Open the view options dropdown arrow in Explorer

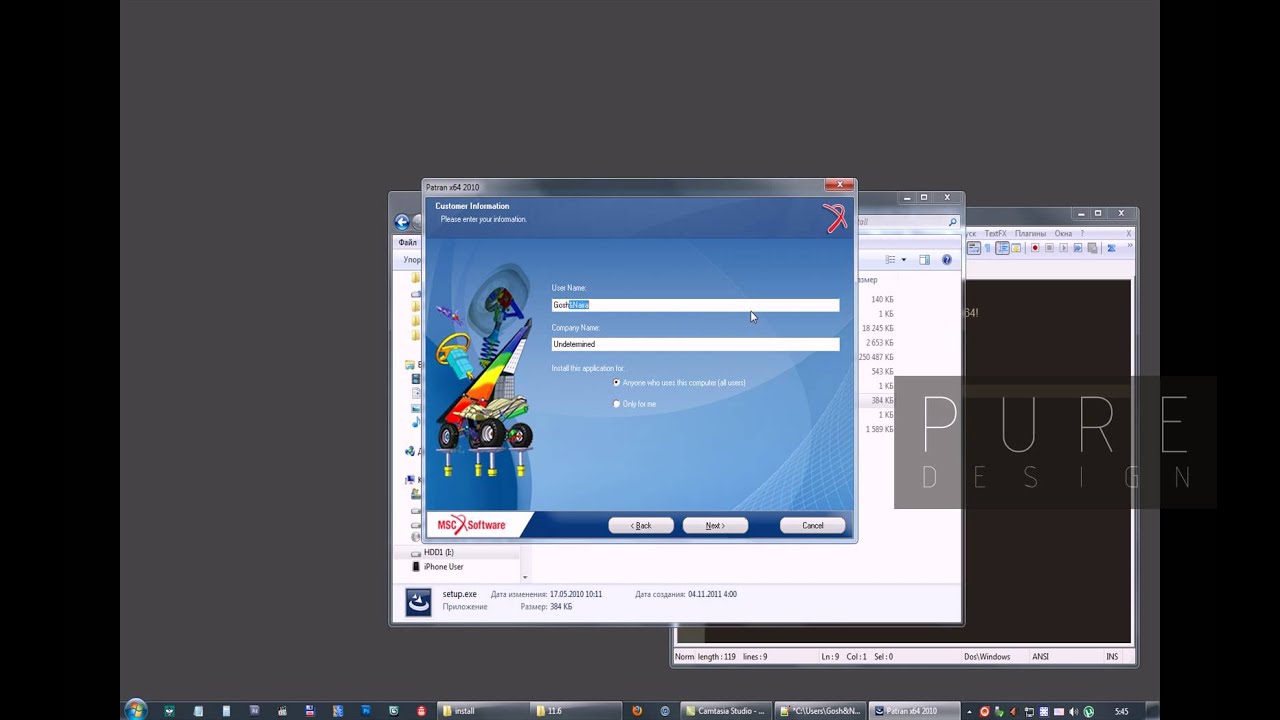pos(903,260)
